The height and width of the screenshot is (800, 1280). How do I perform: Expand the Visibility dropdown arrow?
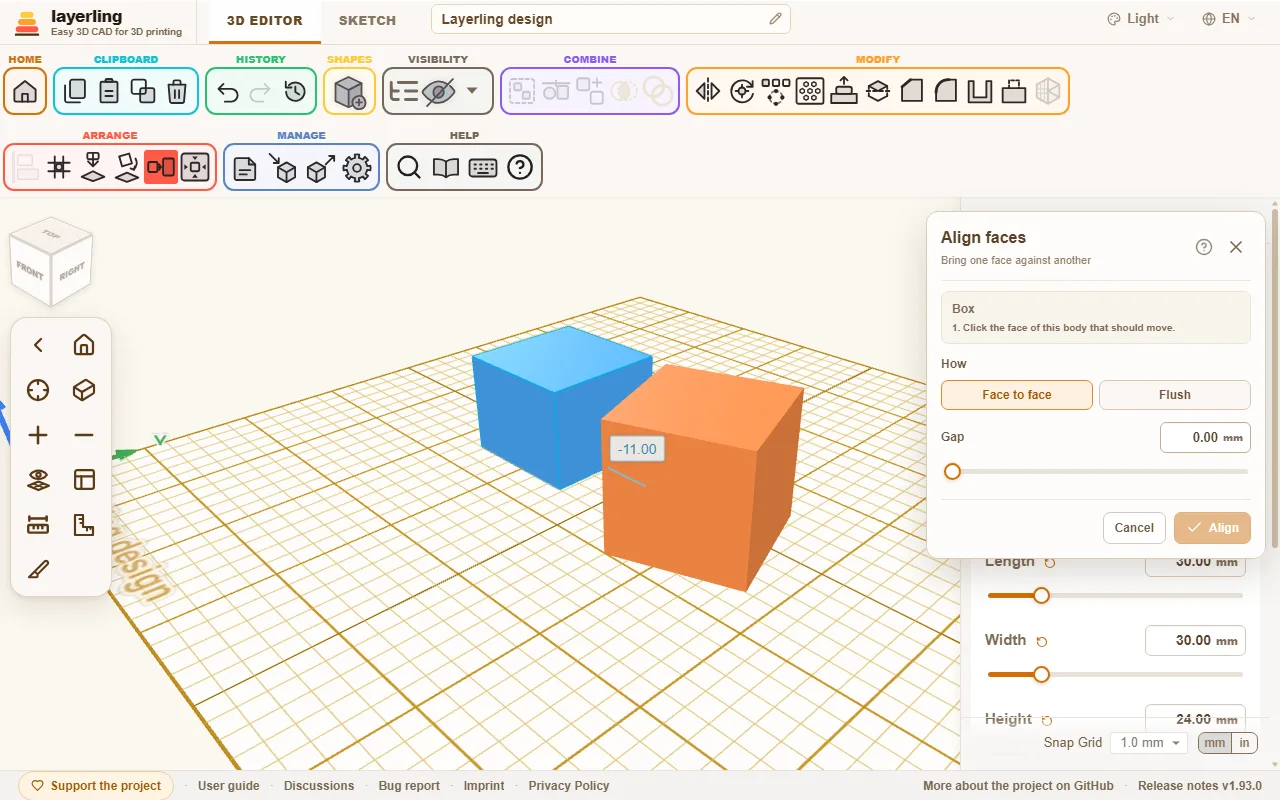point(472,92)
